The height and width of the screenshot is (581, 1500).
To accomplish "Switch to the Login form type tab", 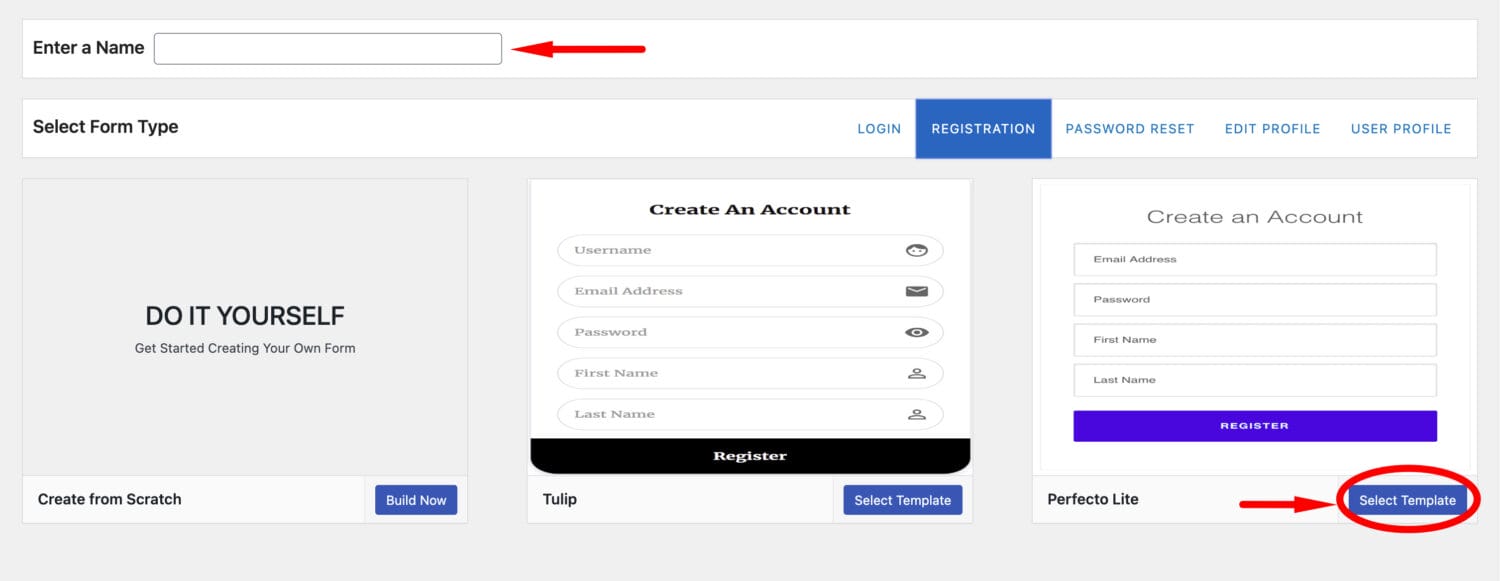I will pyautogui.click(x=879, y=128).
